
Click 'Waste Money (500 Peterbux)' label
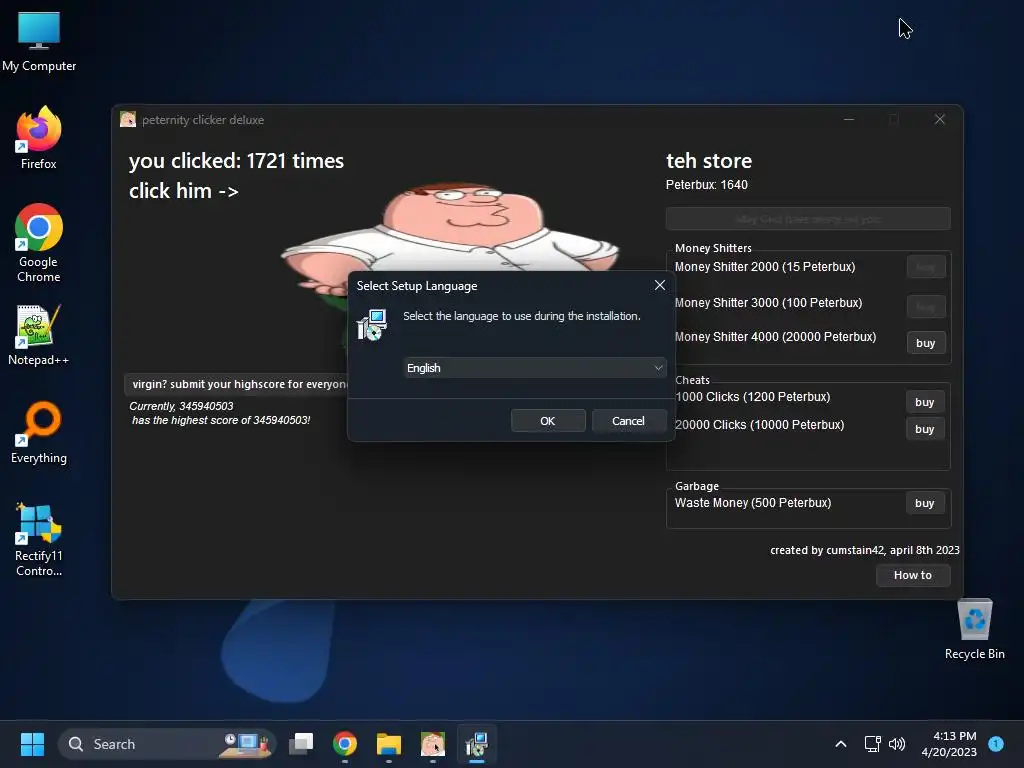(x=753, y=503)
